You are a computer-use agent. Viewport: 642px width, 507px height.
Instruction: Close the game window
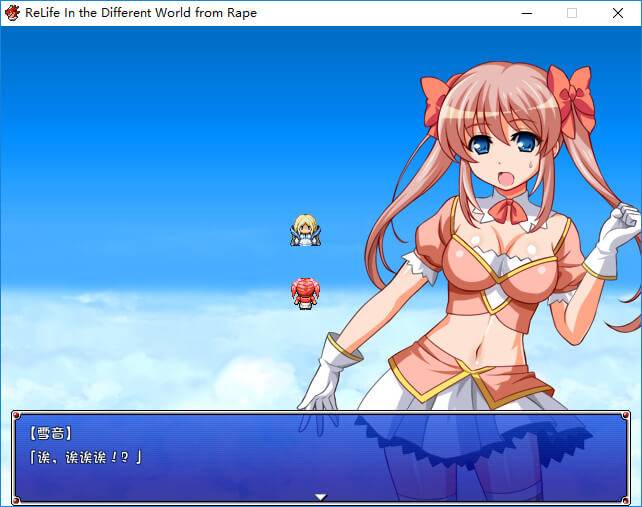[x=618, y=13]
